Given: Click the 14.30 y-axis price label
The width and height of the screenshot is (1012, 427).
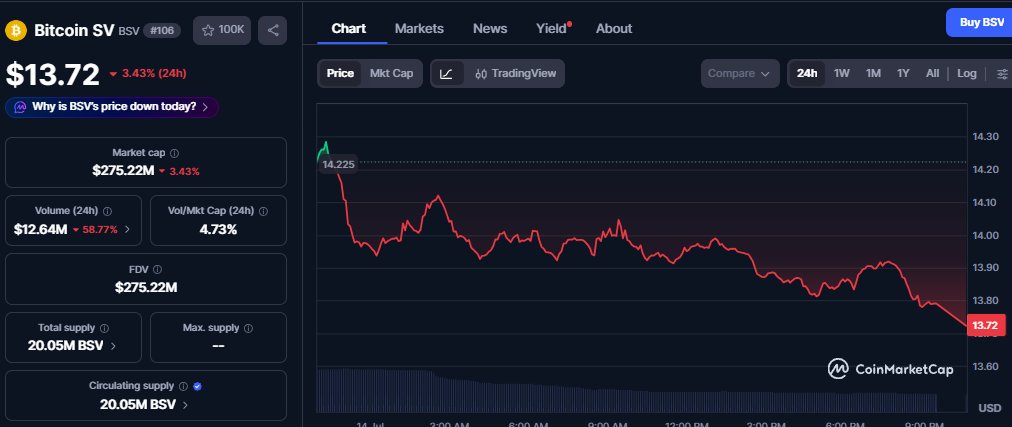Looking at the screenshot, I should pyautogui.click(x=985, y=136).
